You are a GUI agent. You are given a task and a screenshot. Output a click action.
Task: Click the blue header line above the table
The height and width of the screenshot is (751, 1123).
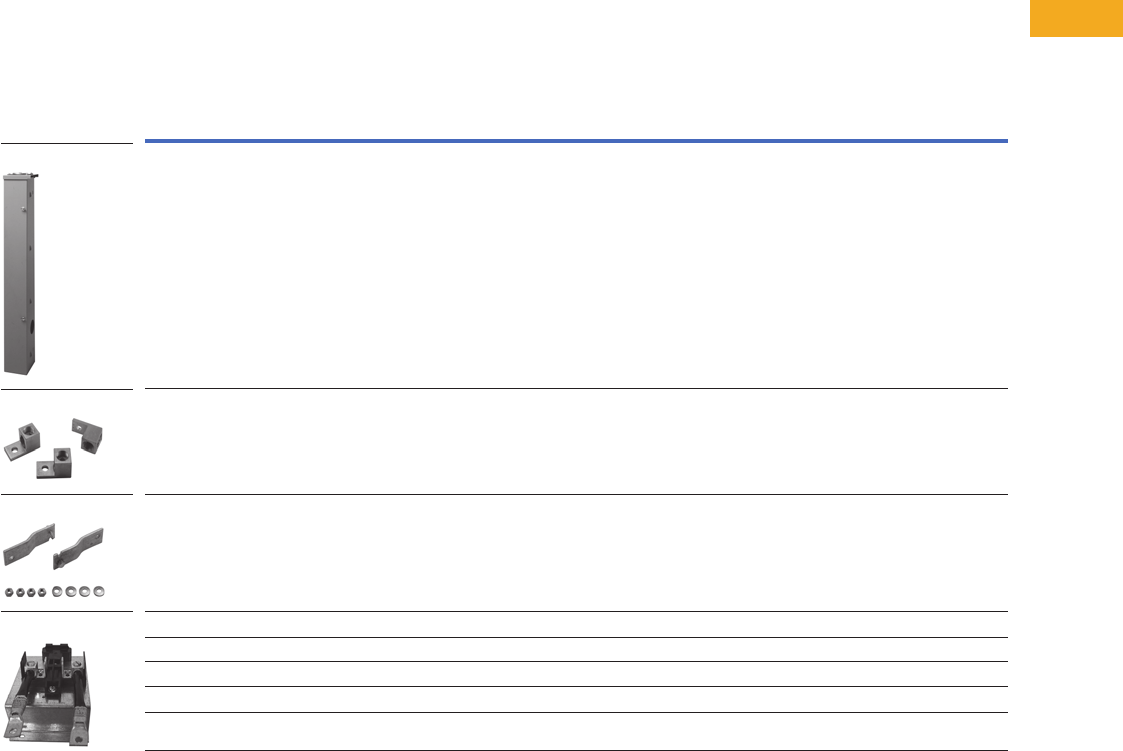click(x=576, y=141)
